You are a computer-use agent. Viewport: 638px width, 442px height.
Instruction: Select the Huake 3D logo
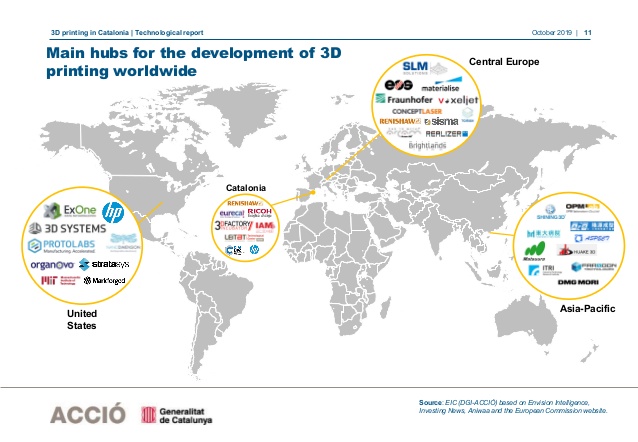577,251
